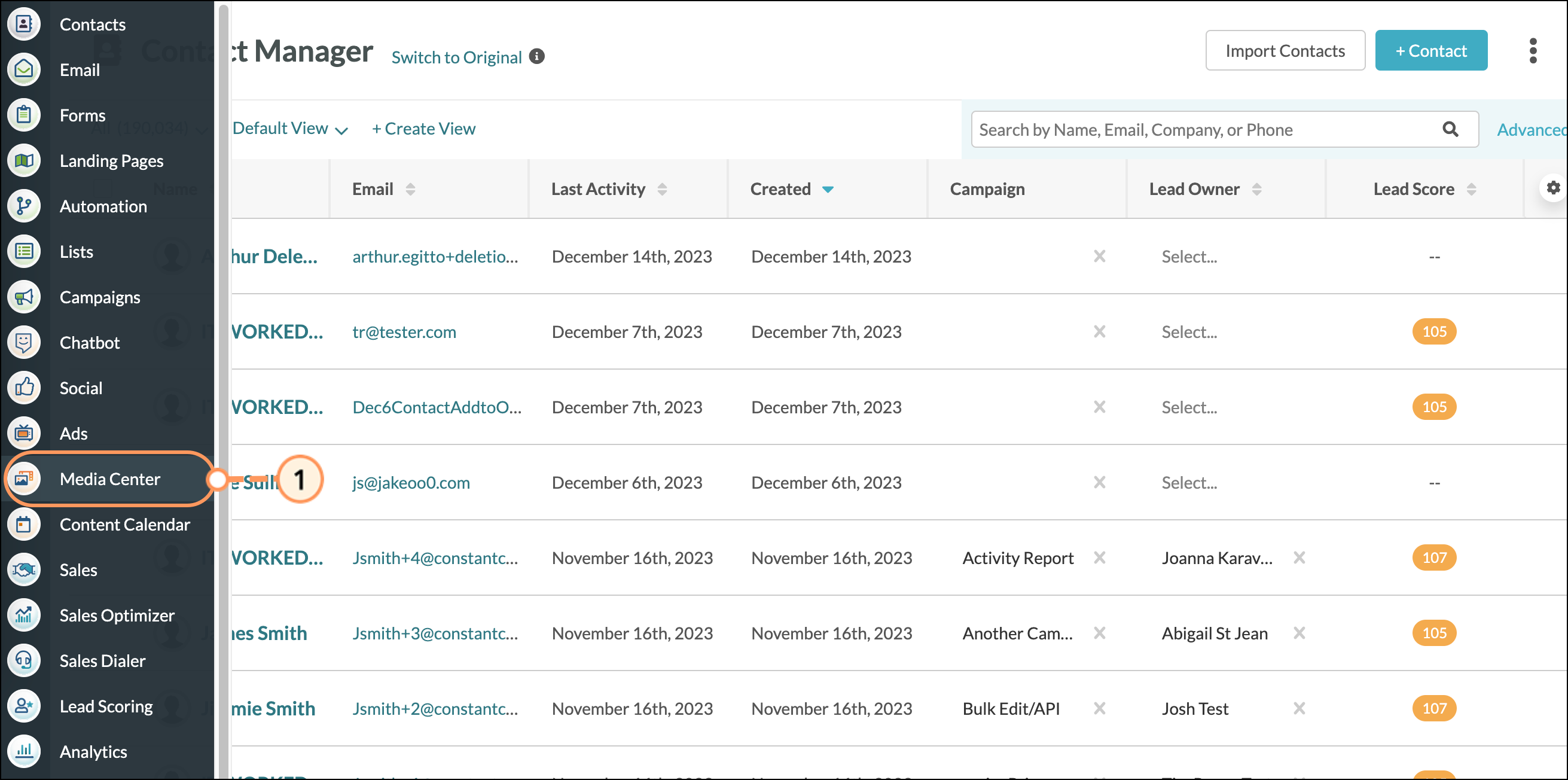The height and width of the screenshot is (780, 1568).
Task: Open the Forms clipboard icon
Action: [x=24, y=115]
